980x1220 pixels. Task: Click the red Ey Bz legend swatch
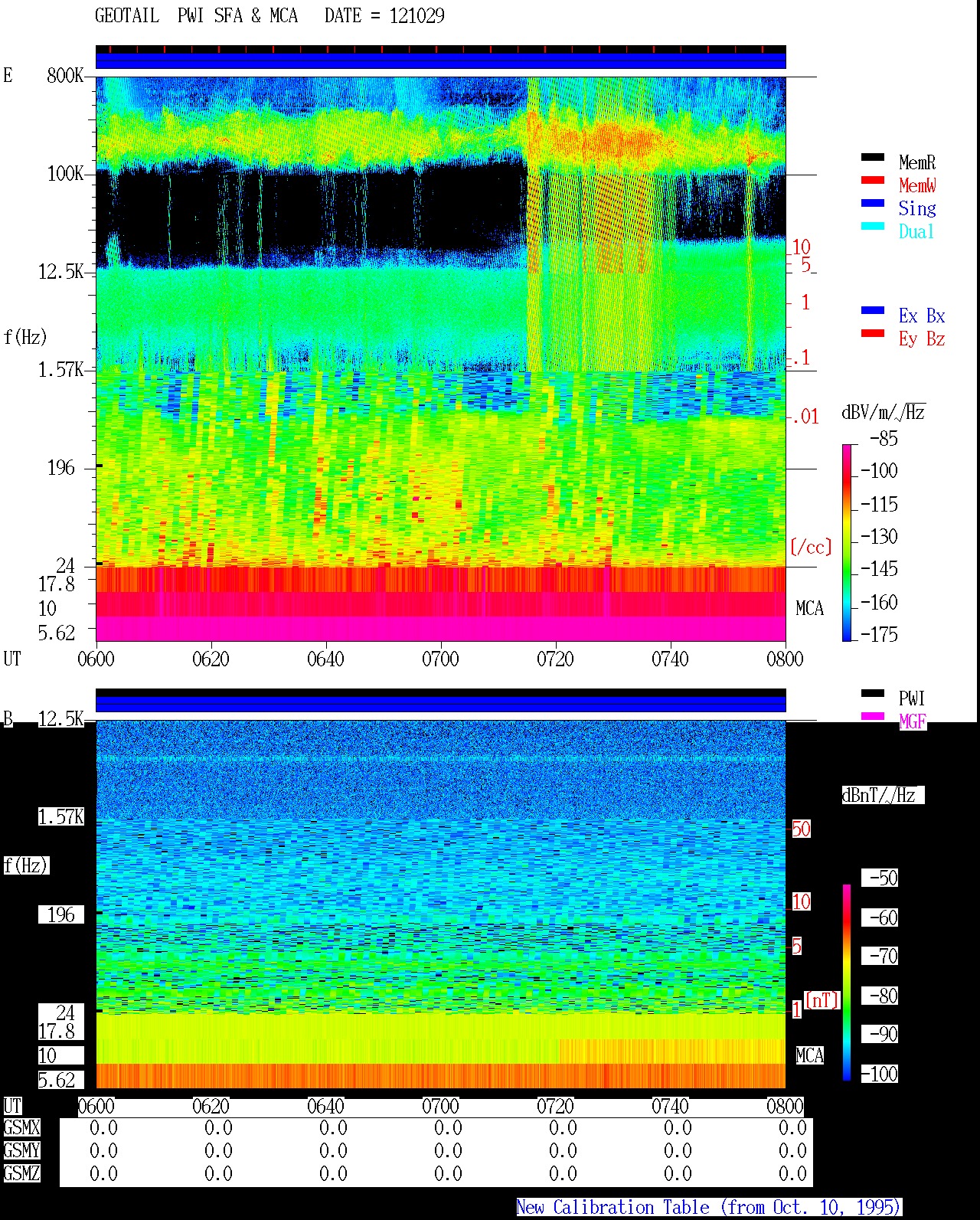click(x=873, y=334)
